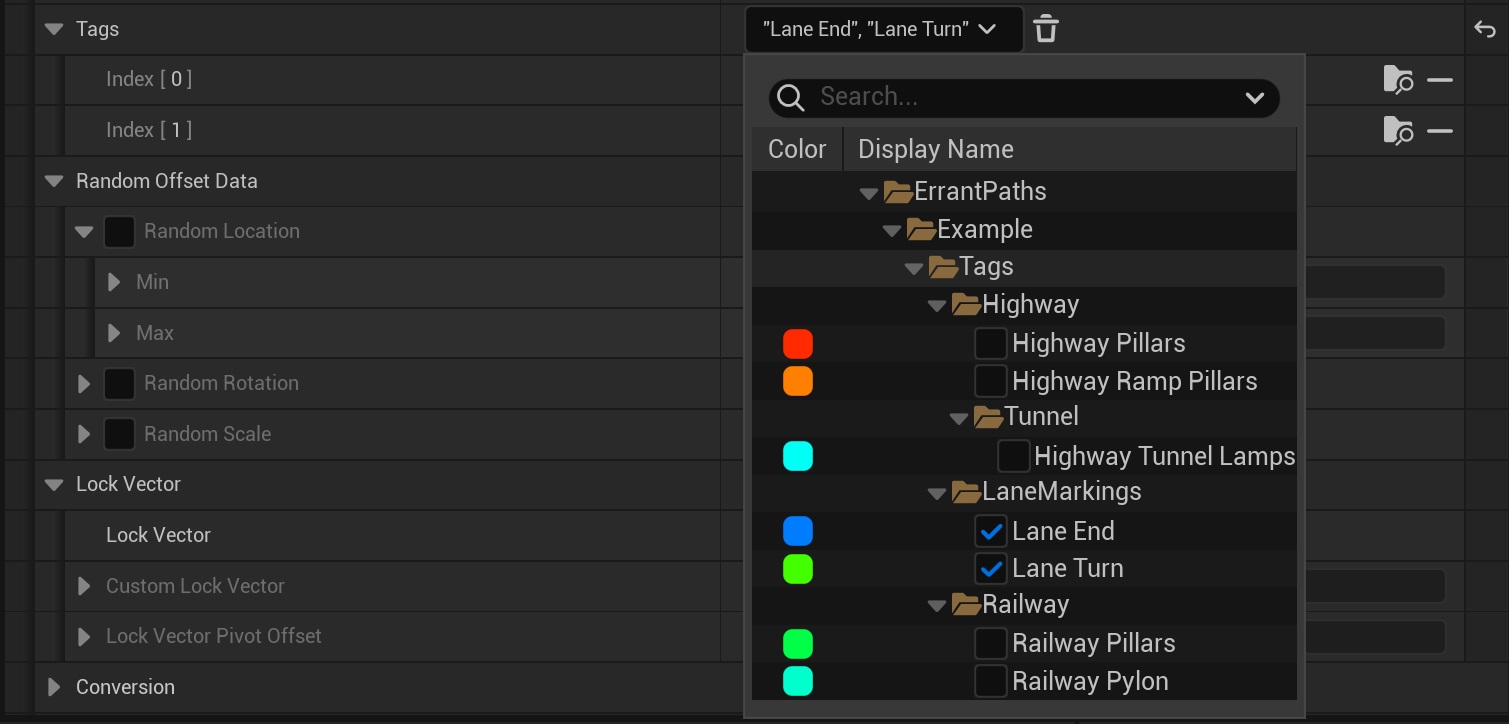Browse to the Index [ 1 ] tag asset

point(1397,130)
